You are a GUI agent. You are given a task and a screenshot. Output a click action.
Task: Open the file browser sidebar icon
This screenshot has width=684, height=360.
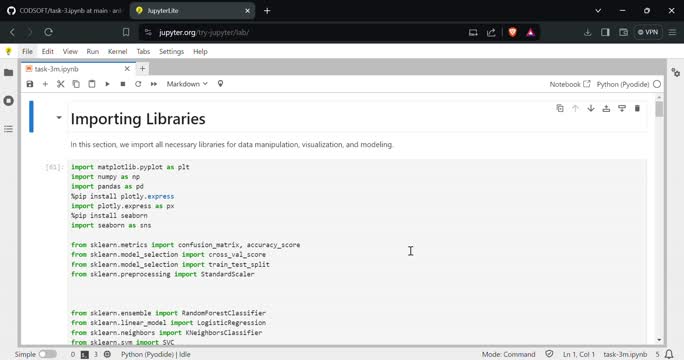coord(9,72)
